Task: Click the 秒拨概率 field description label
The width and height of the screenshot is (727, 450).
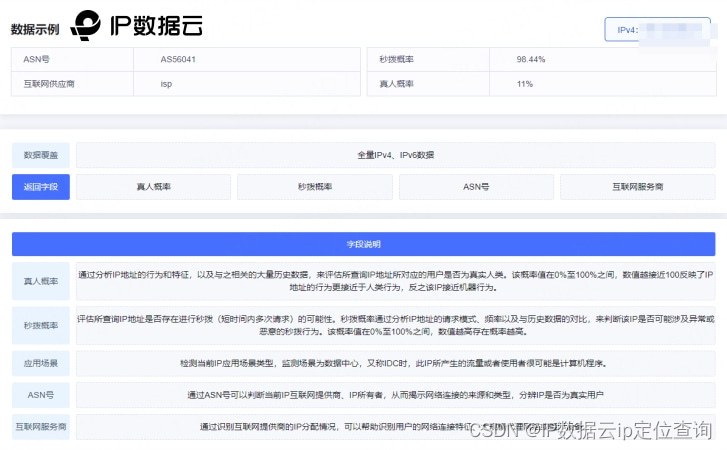Action: [41, 325]
